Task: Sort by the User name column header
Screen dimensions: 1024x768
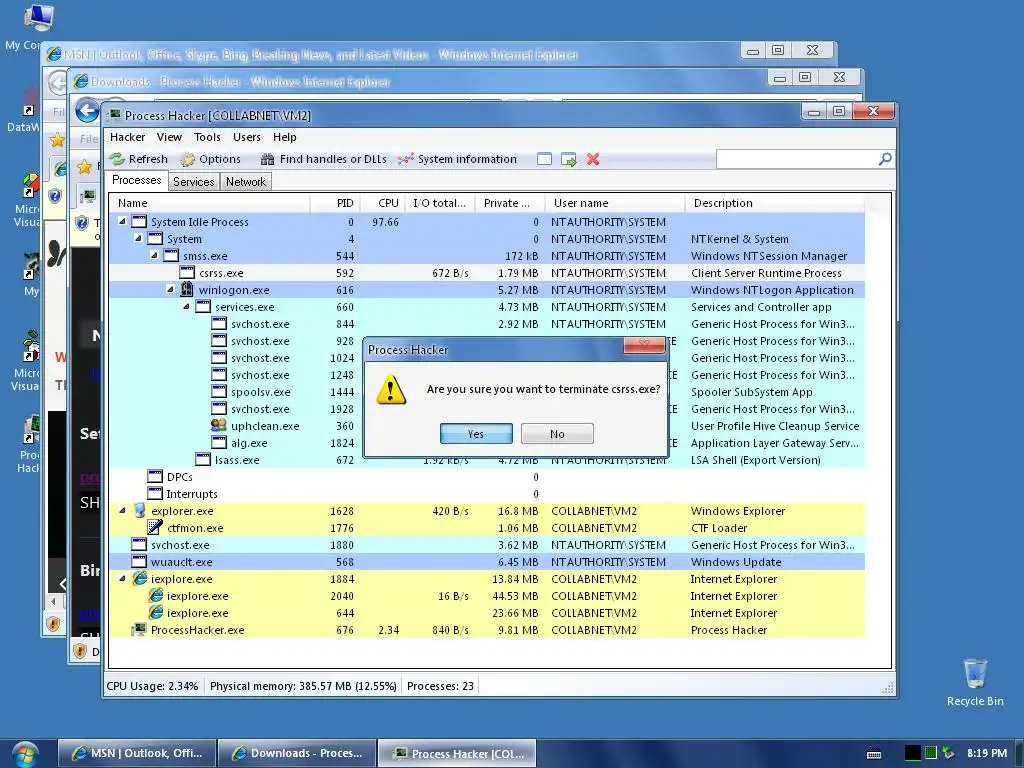Action: [615, 203]
